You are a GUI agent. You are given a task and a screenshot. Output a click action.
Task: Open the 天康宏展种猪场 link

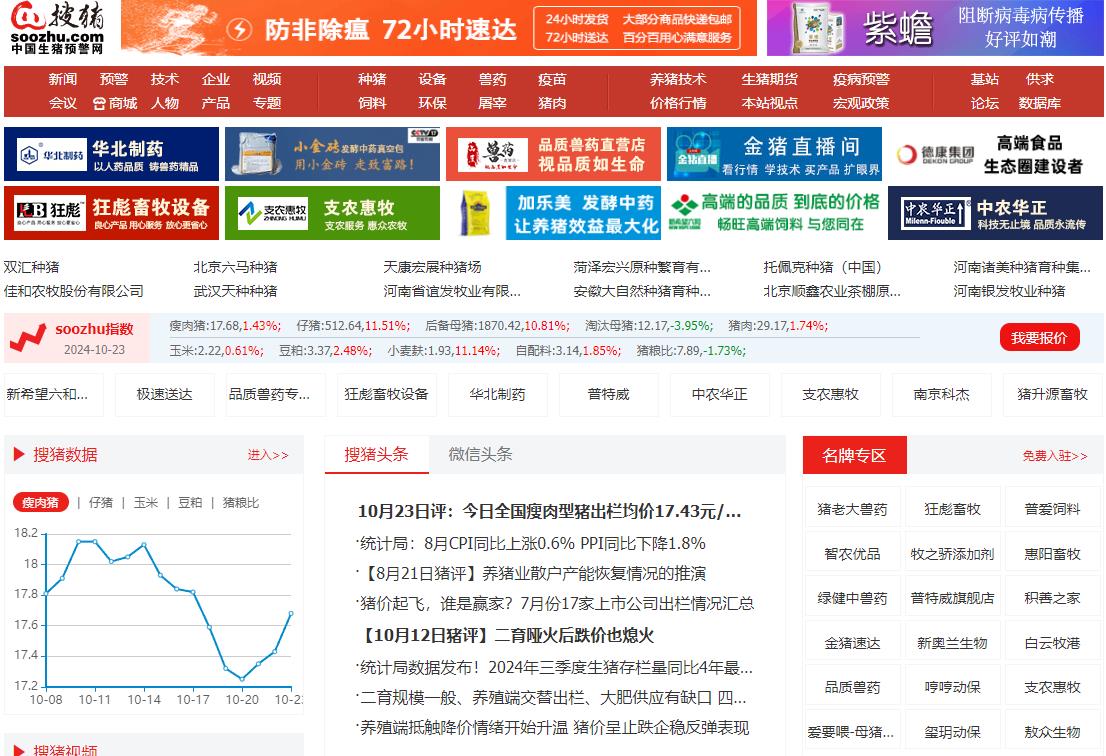[x=432, y=267]
